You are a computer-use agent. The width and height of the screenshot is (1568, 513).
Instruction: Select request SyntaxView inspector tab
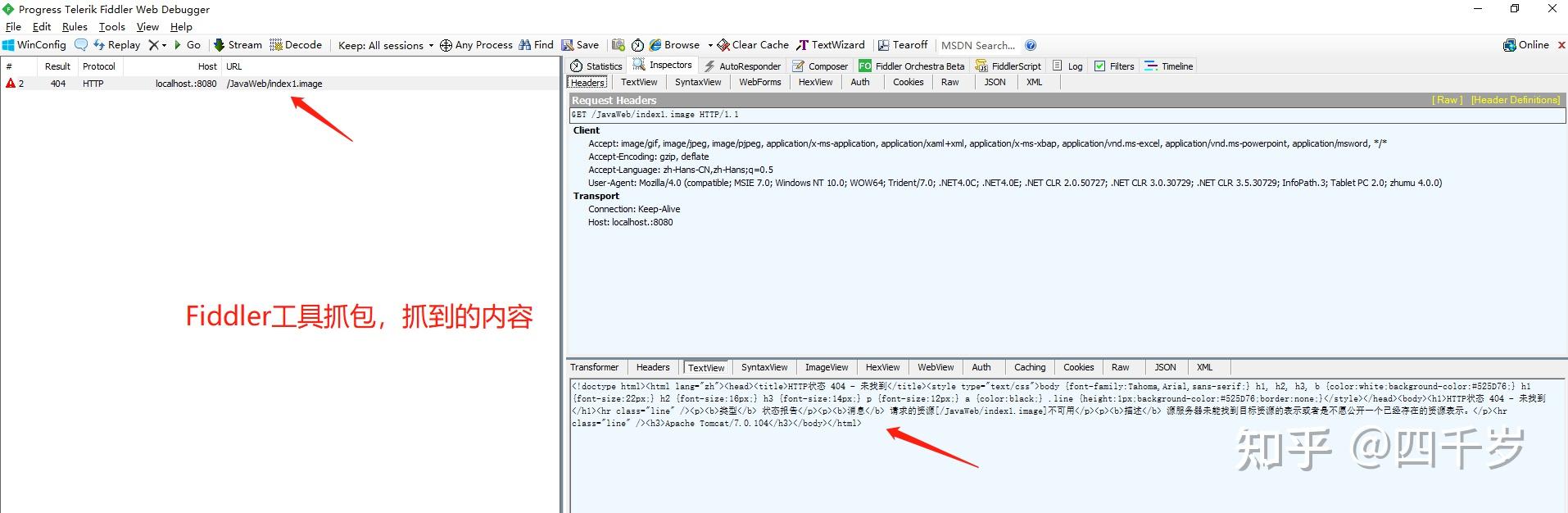point(698,82)
